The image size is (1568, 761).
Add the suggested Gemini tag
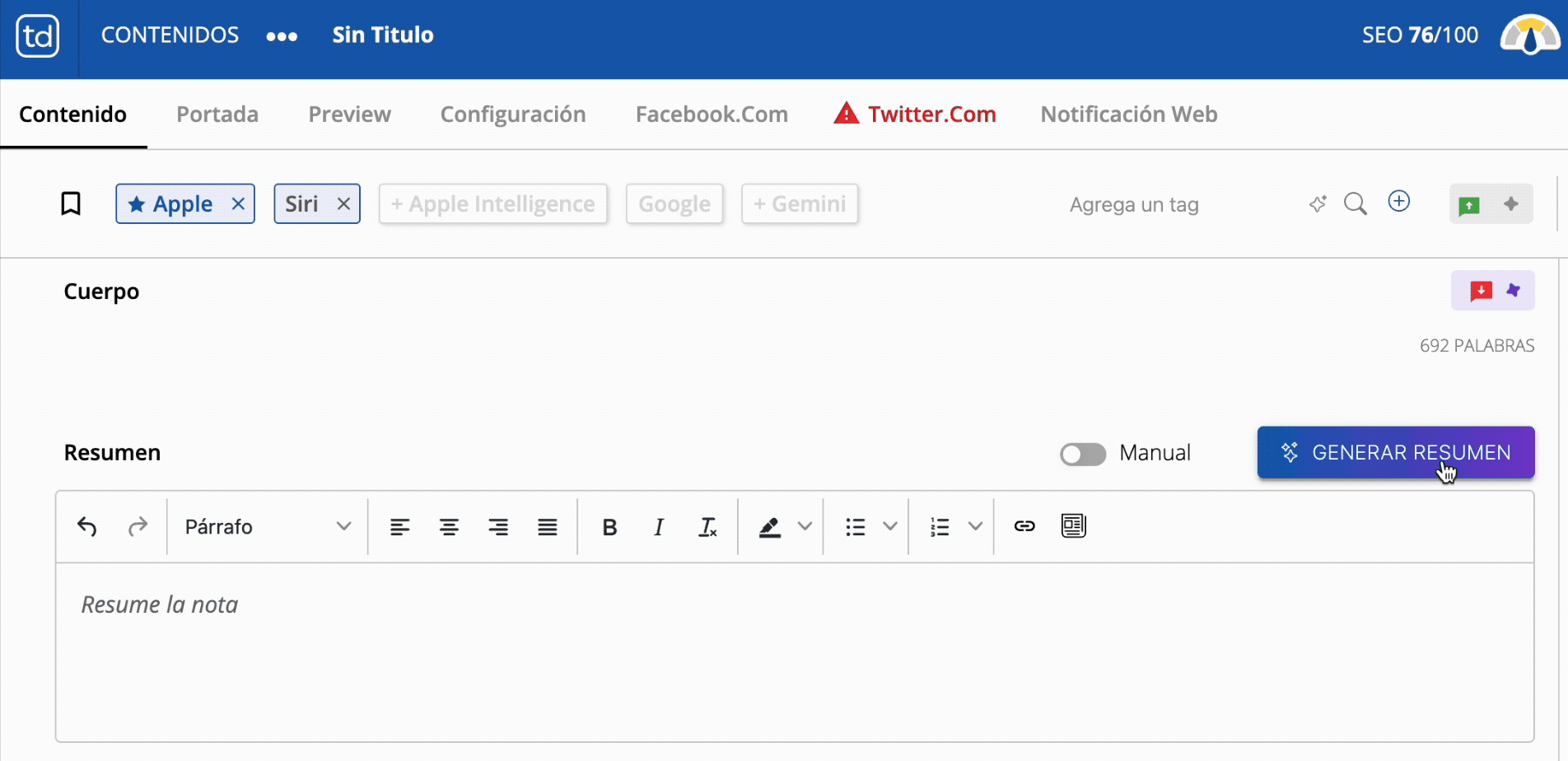tap(800, 203)
